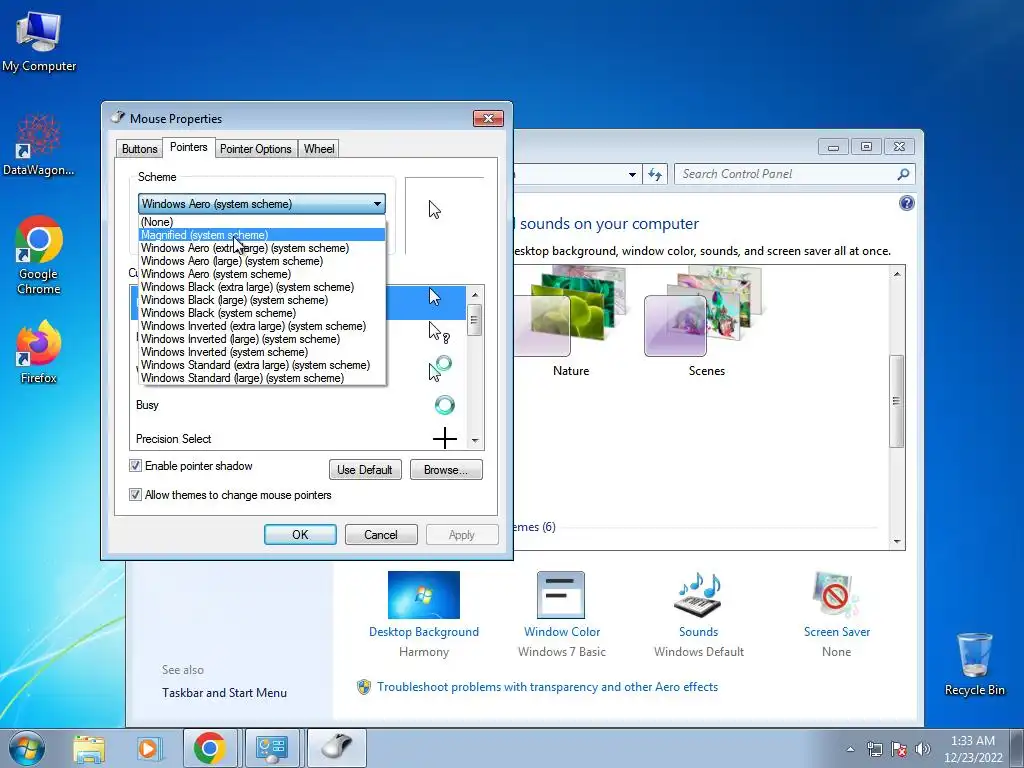The image size is (1024, 768).
Task: Switch to Control Panel taskbar button
Action: (272, 748)
